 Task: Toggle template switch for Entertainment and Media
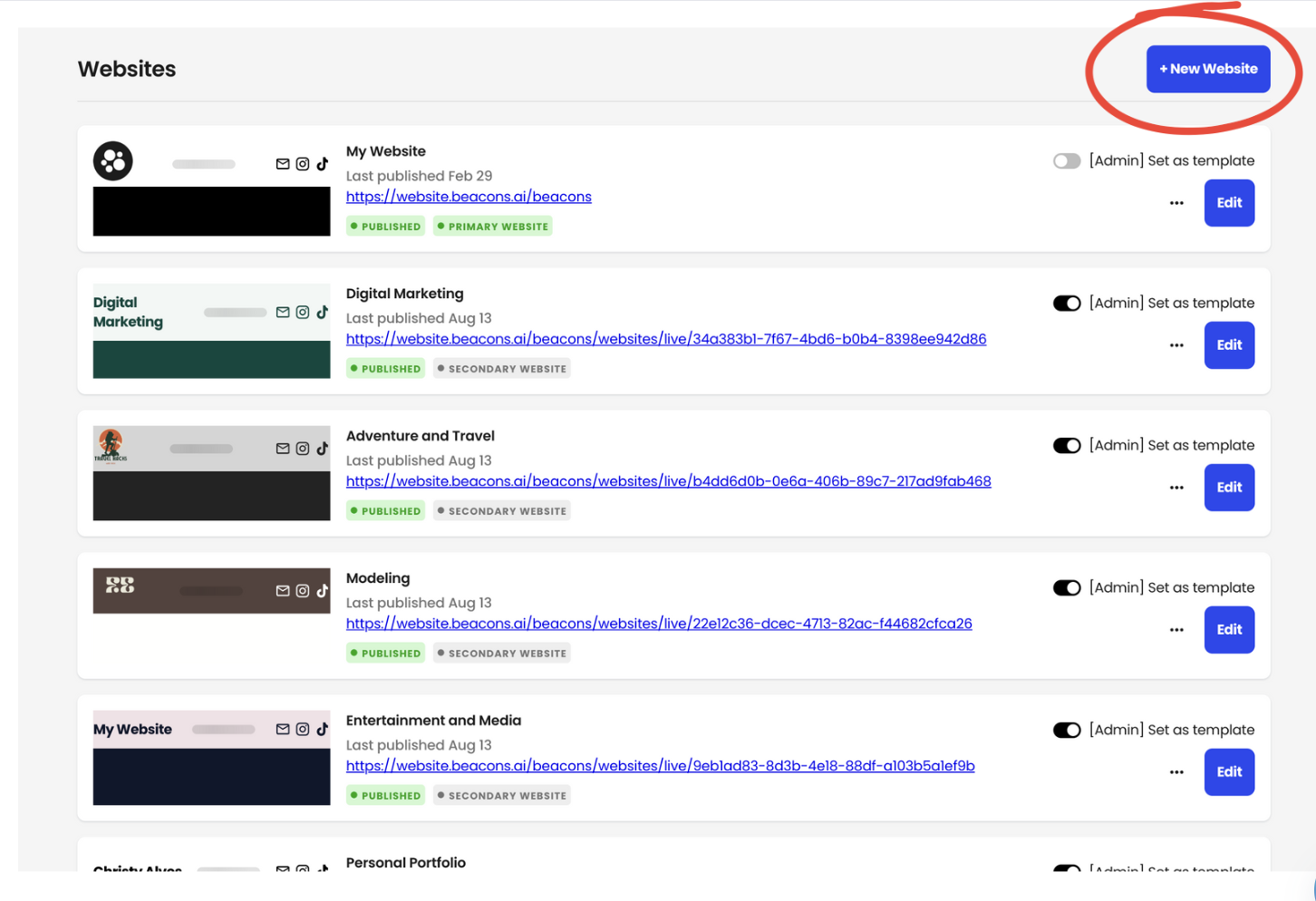coord(1067,731)
